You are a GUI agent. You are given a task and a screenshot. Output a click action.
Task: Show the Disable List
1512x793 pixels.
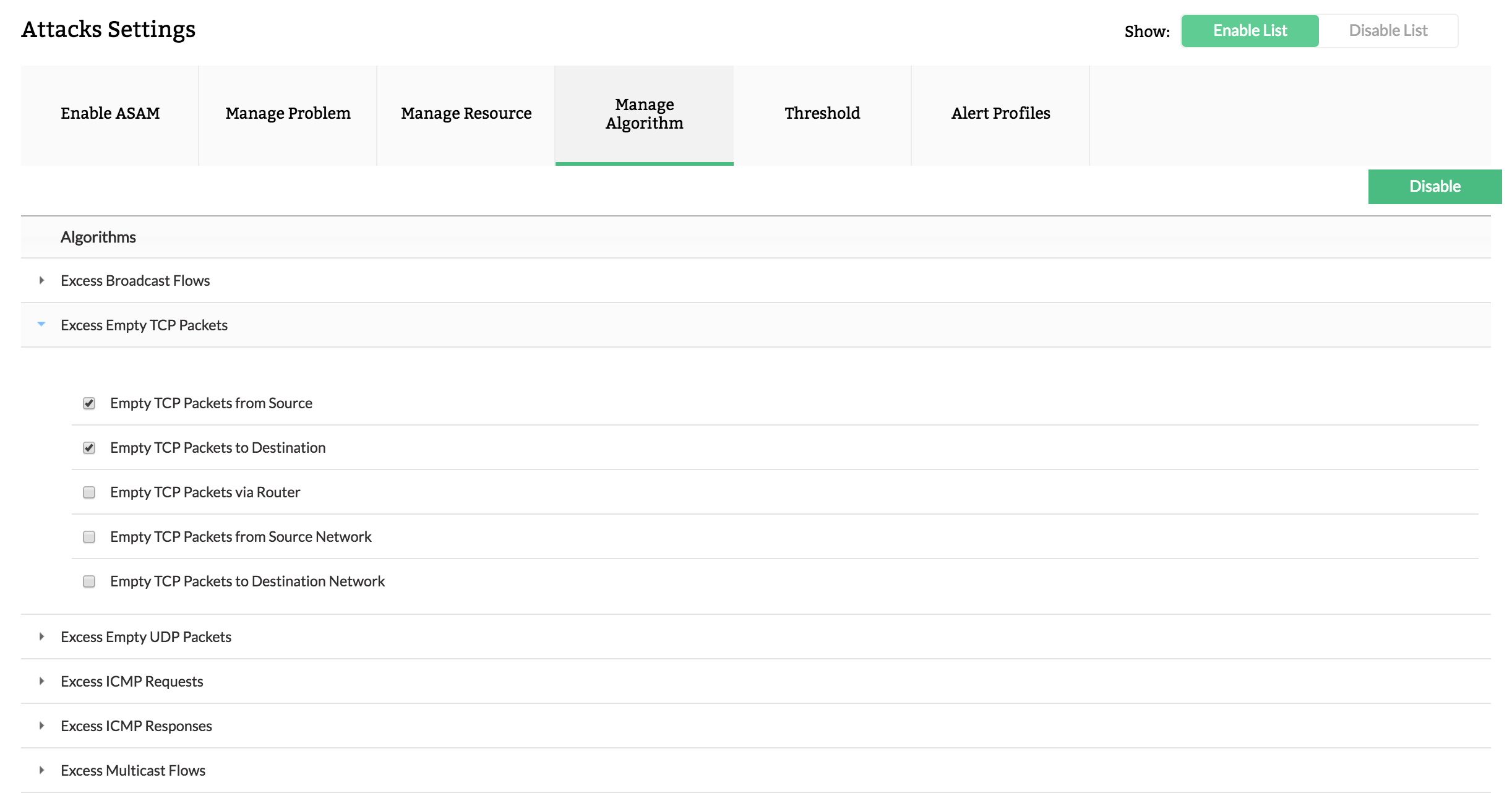(x=1388, y=31)
